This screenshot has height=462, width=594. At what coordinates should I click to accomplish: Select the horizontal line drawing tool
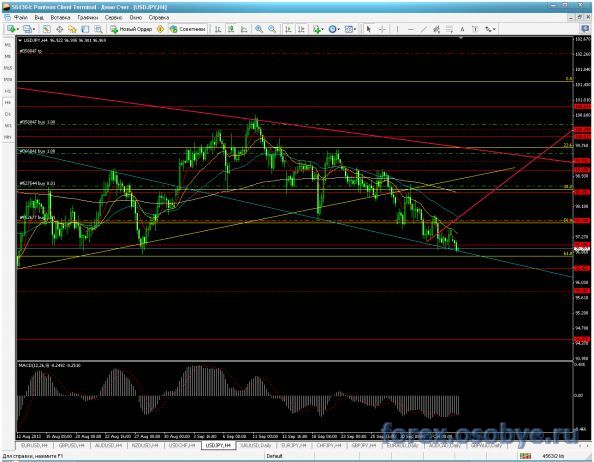tap(411, 29)
